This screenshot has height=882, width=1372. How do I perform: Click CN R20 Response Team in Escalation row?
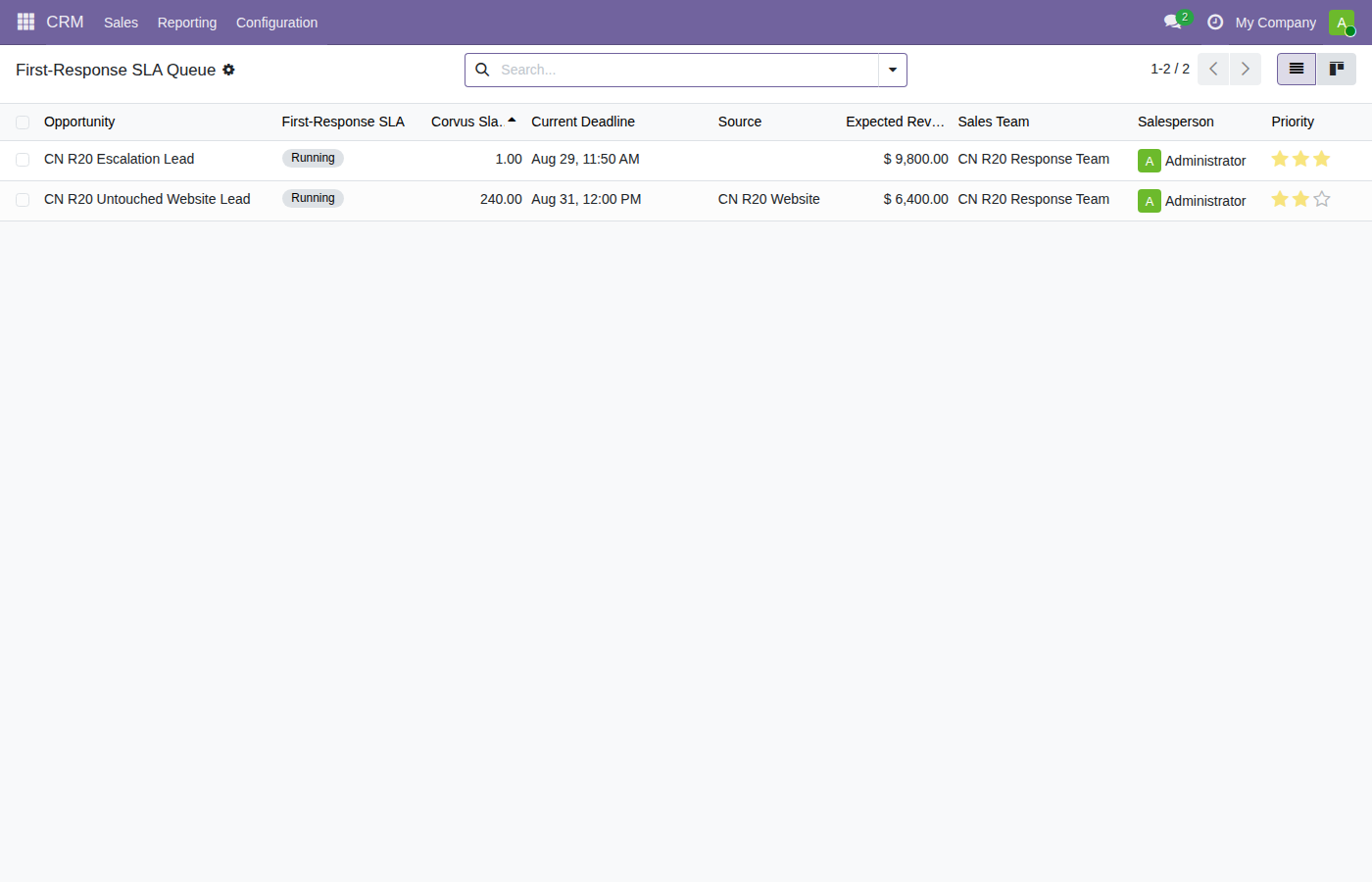[x=1034, y=159]
